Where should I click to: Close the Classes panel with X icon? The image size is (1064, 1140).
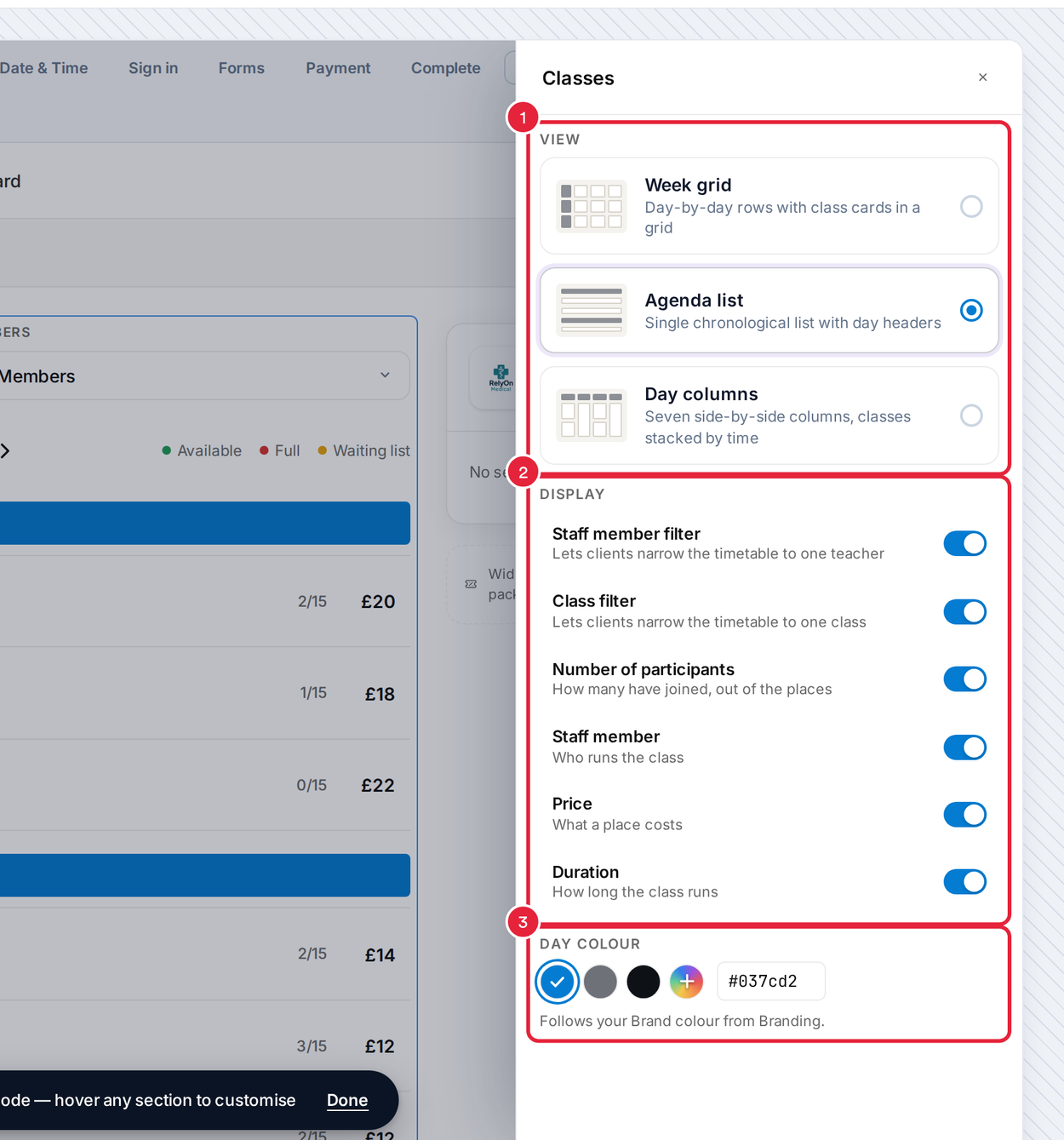(x=982, y=77)
